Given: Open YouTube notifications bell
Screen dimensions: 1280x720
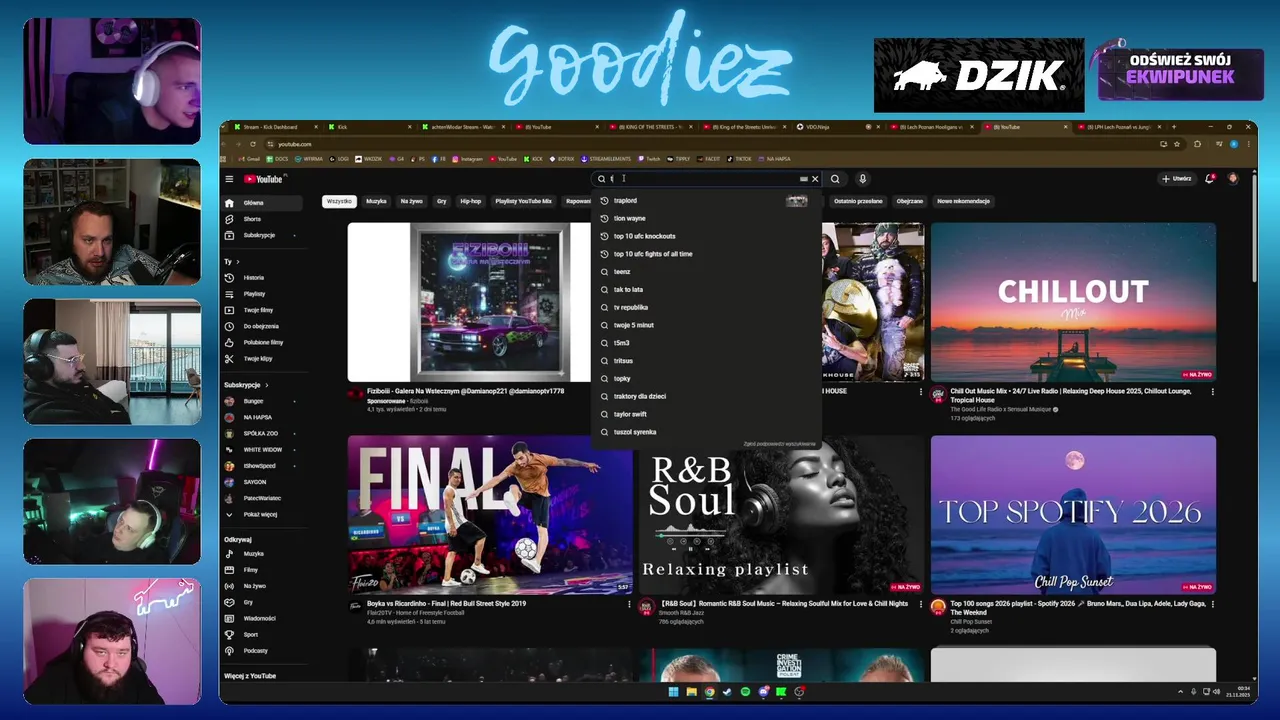Looking at the screenshot, I should pyautogui.click(x=1209, y=179).
